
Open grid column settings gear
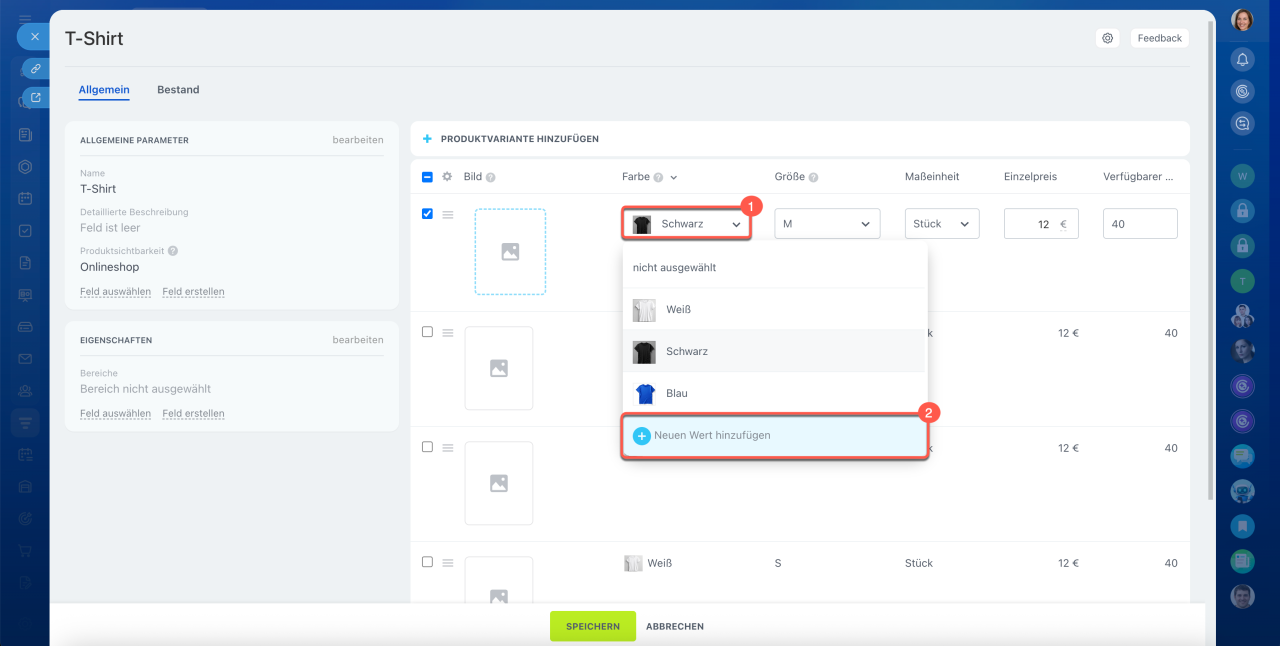(448, 177)
